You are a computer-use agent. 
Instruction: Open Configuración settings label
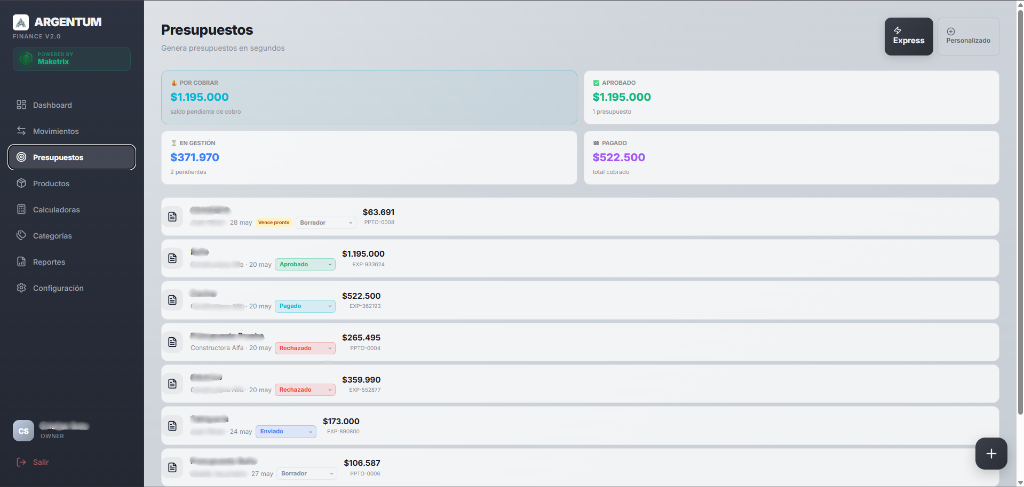(58, 288)
